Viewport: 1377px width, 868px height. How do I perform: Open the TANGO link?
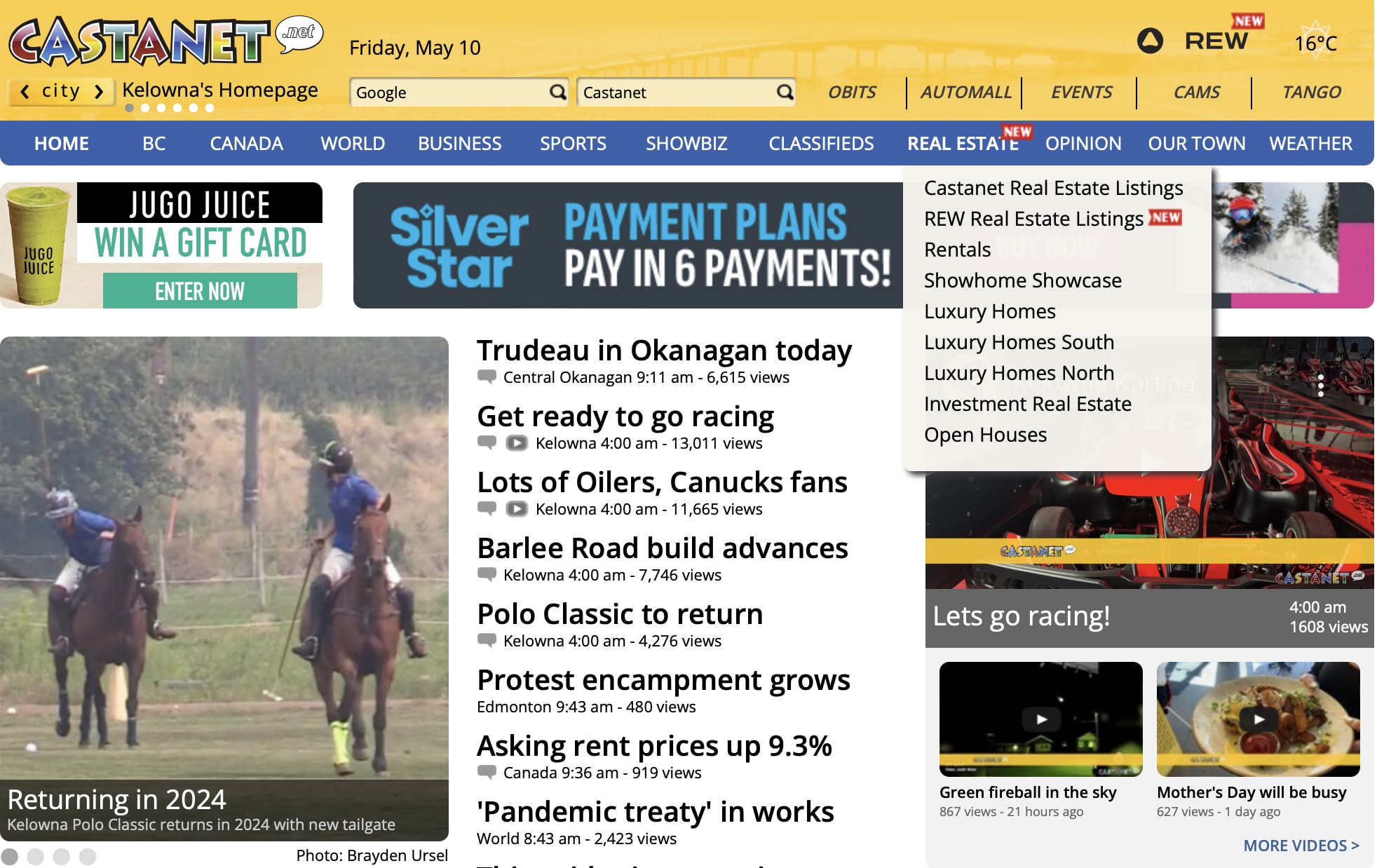coord(1311,92)
